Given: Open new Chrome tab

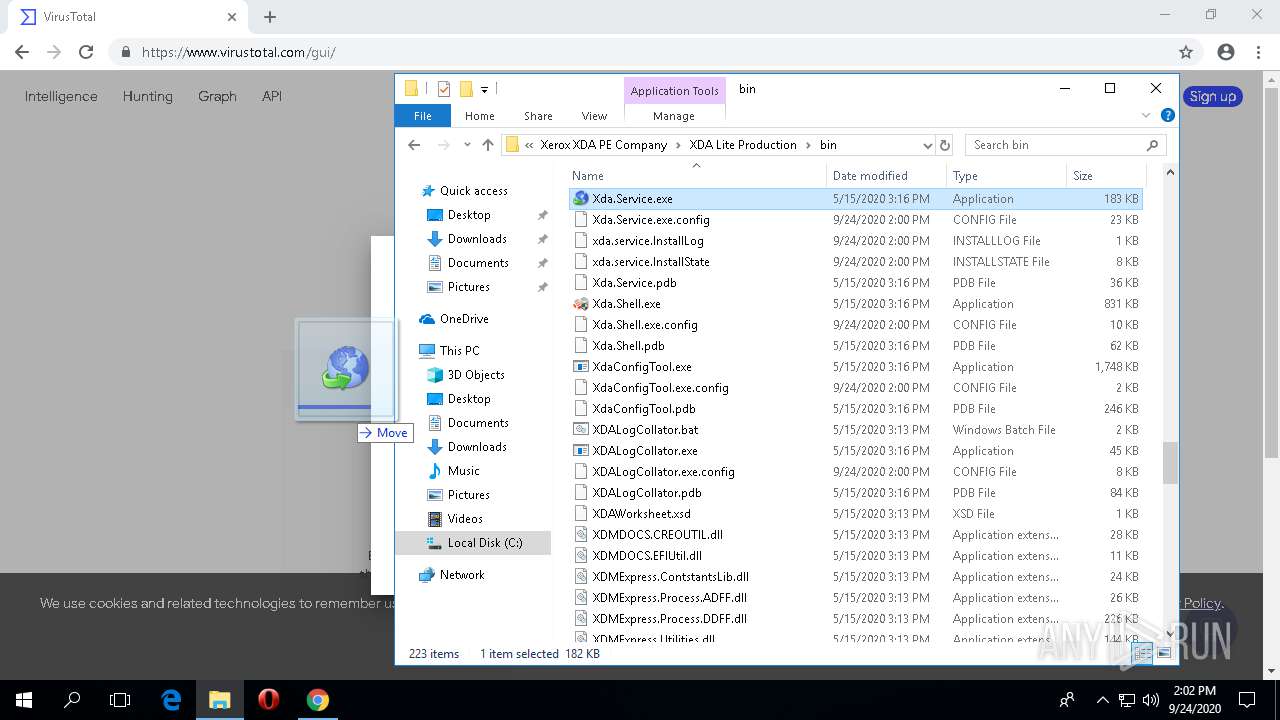Looking at the screenshot, I should pos(270,17).
